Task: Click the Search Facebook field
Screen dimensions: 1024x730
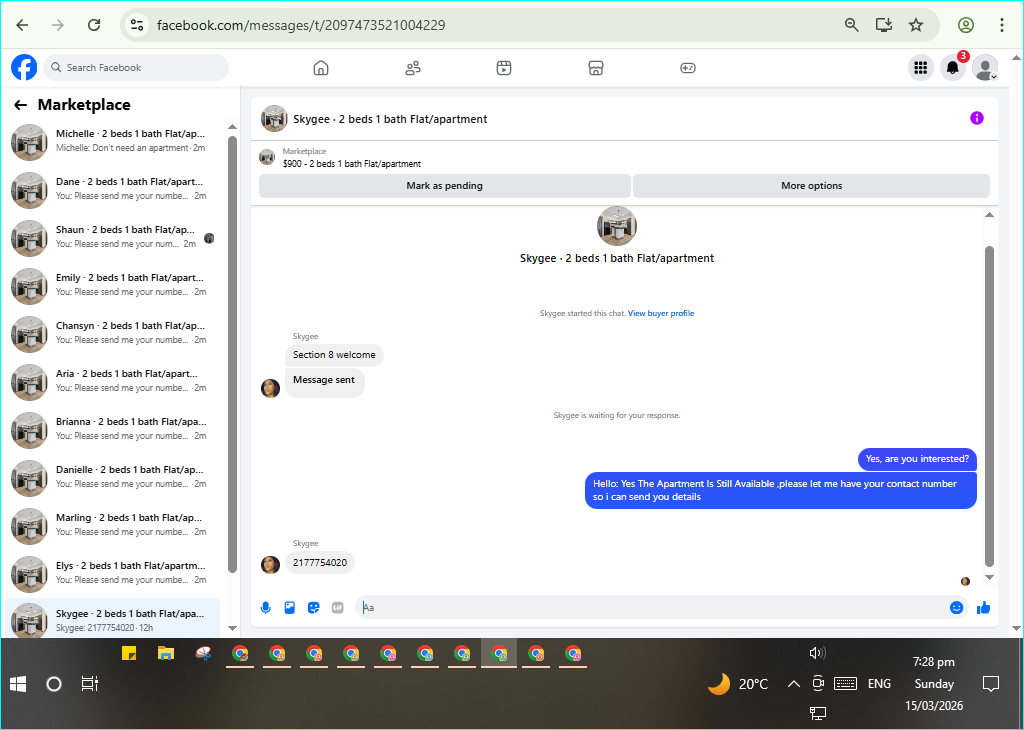Action: pos(136,67)
